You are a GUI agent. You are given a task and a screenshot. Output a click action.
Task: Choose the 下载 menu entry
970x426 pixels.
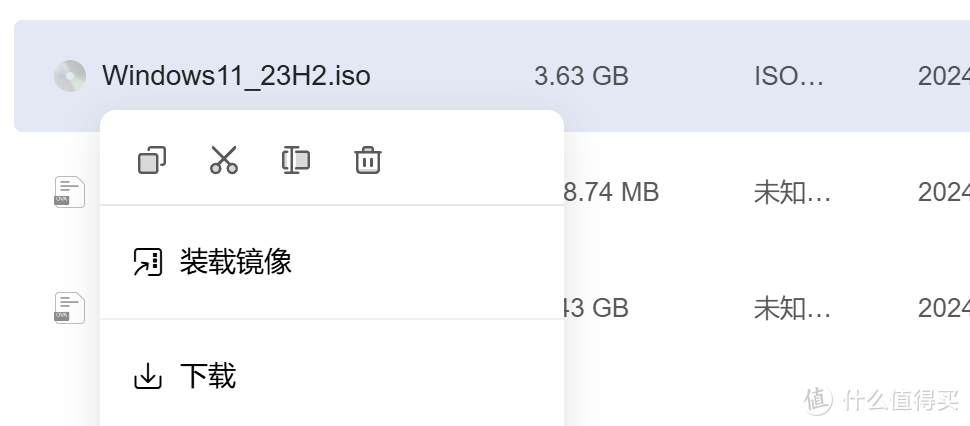tap(208, 376)
